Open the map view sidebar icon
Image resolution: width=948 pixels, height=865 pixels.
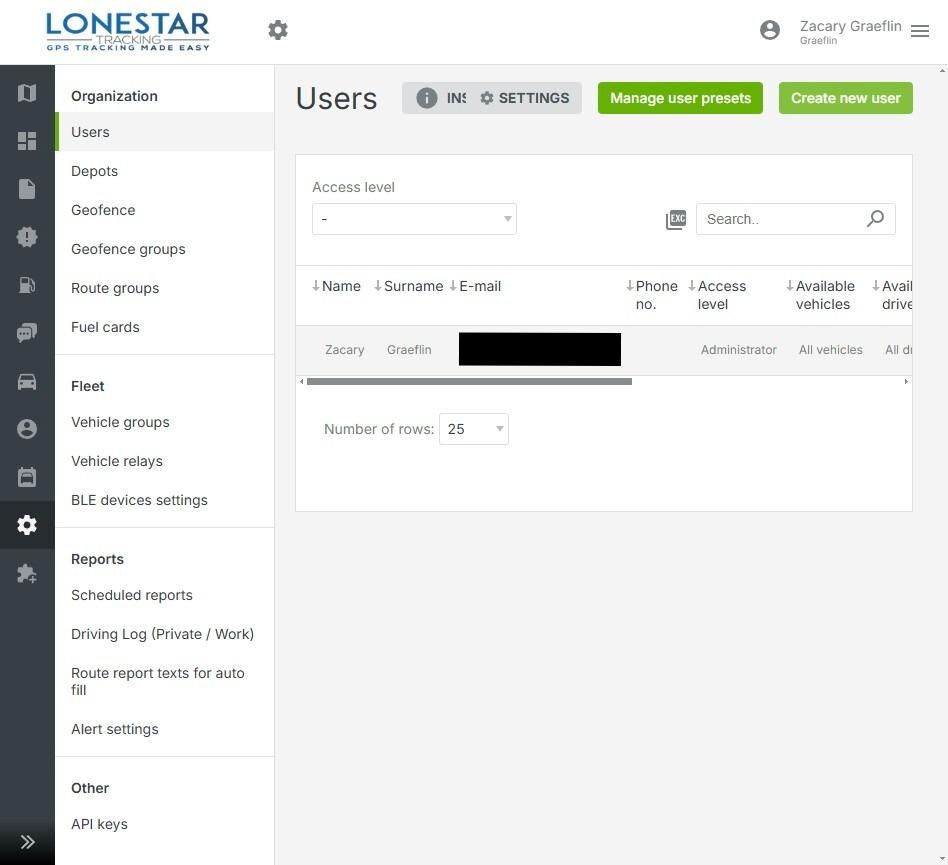[27, 93]
